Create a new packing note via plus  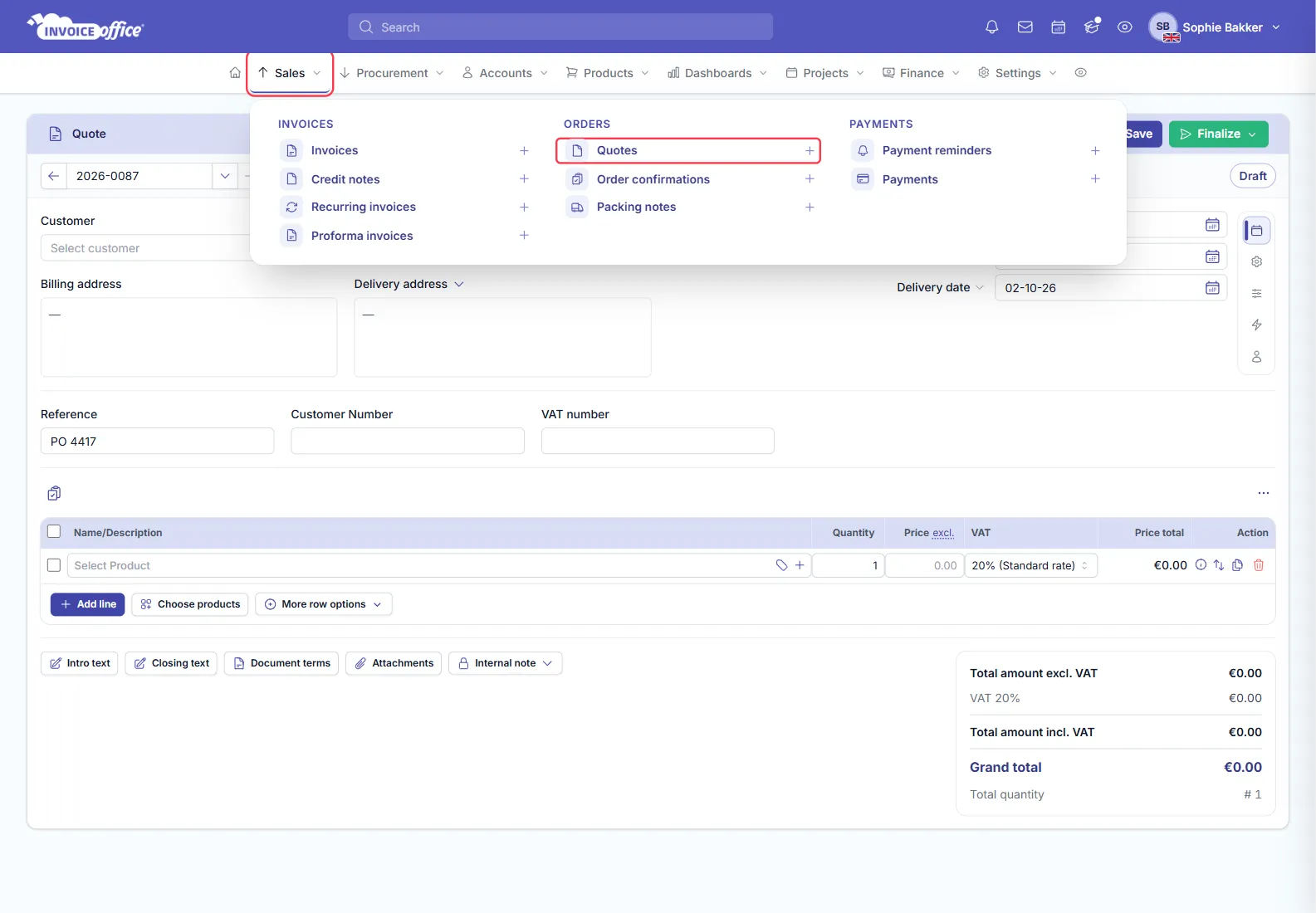(x=810, y=207)
